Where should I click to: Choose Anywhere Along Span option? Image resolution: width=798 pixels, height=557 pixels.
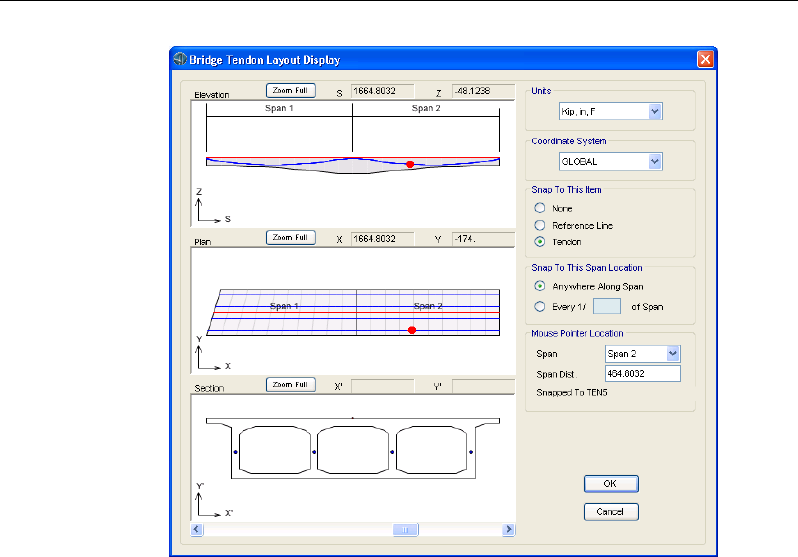pyautogui.click(x=541, y=287)
